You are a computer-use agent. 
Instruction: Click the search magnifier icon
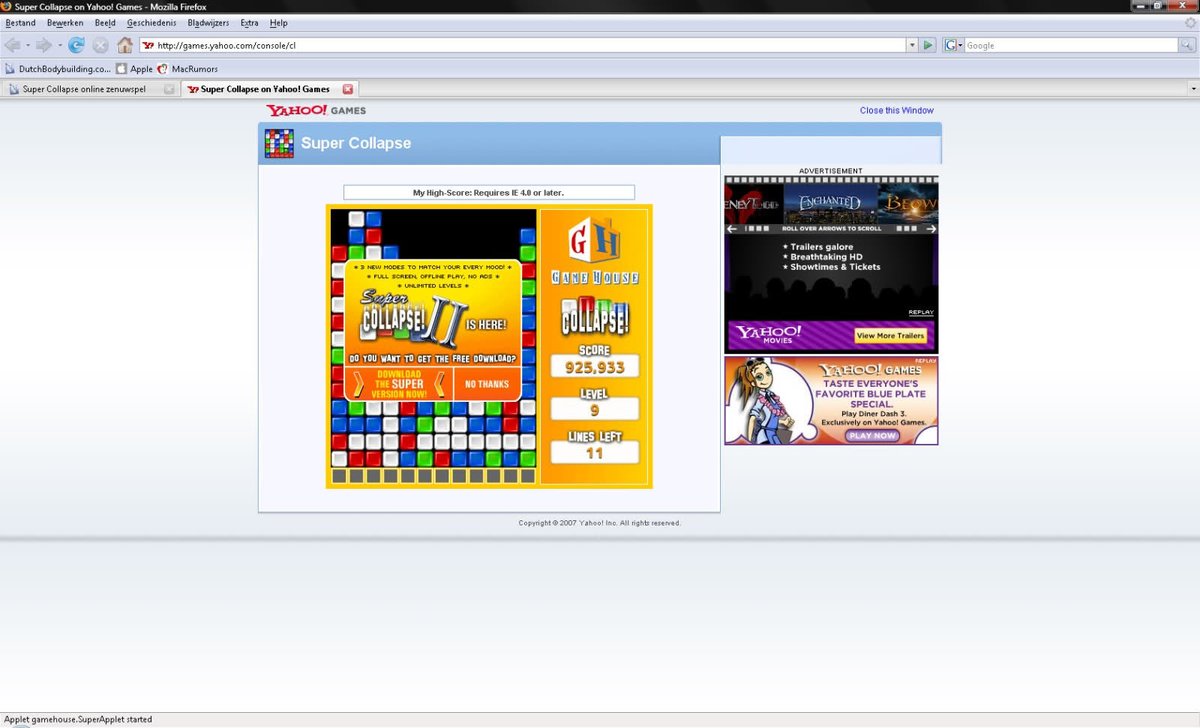point(1187,45)
